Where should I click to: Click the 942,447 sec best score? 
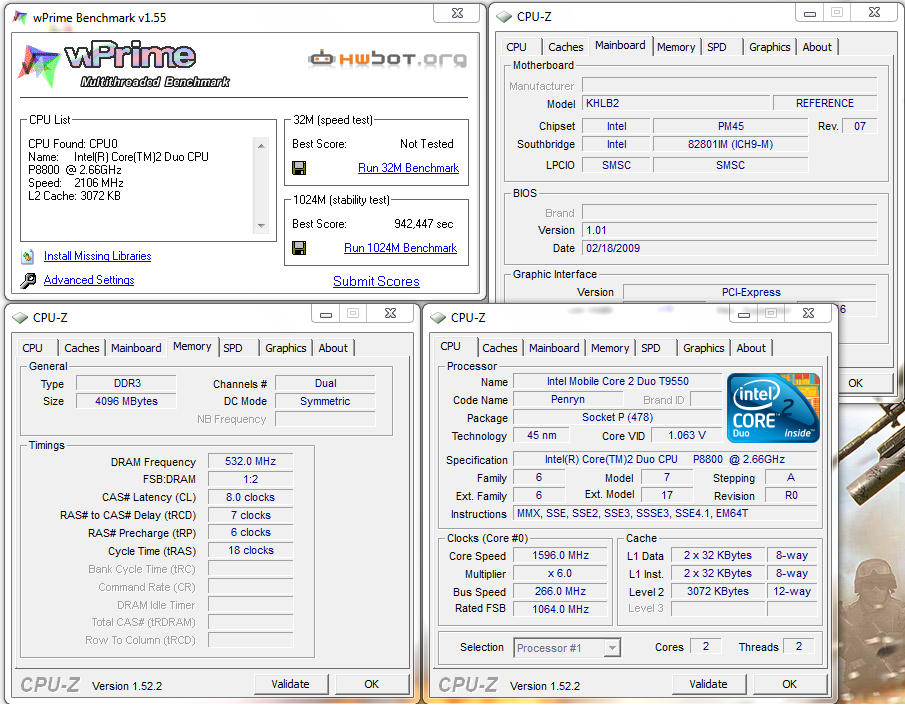(x=424, y=224)
